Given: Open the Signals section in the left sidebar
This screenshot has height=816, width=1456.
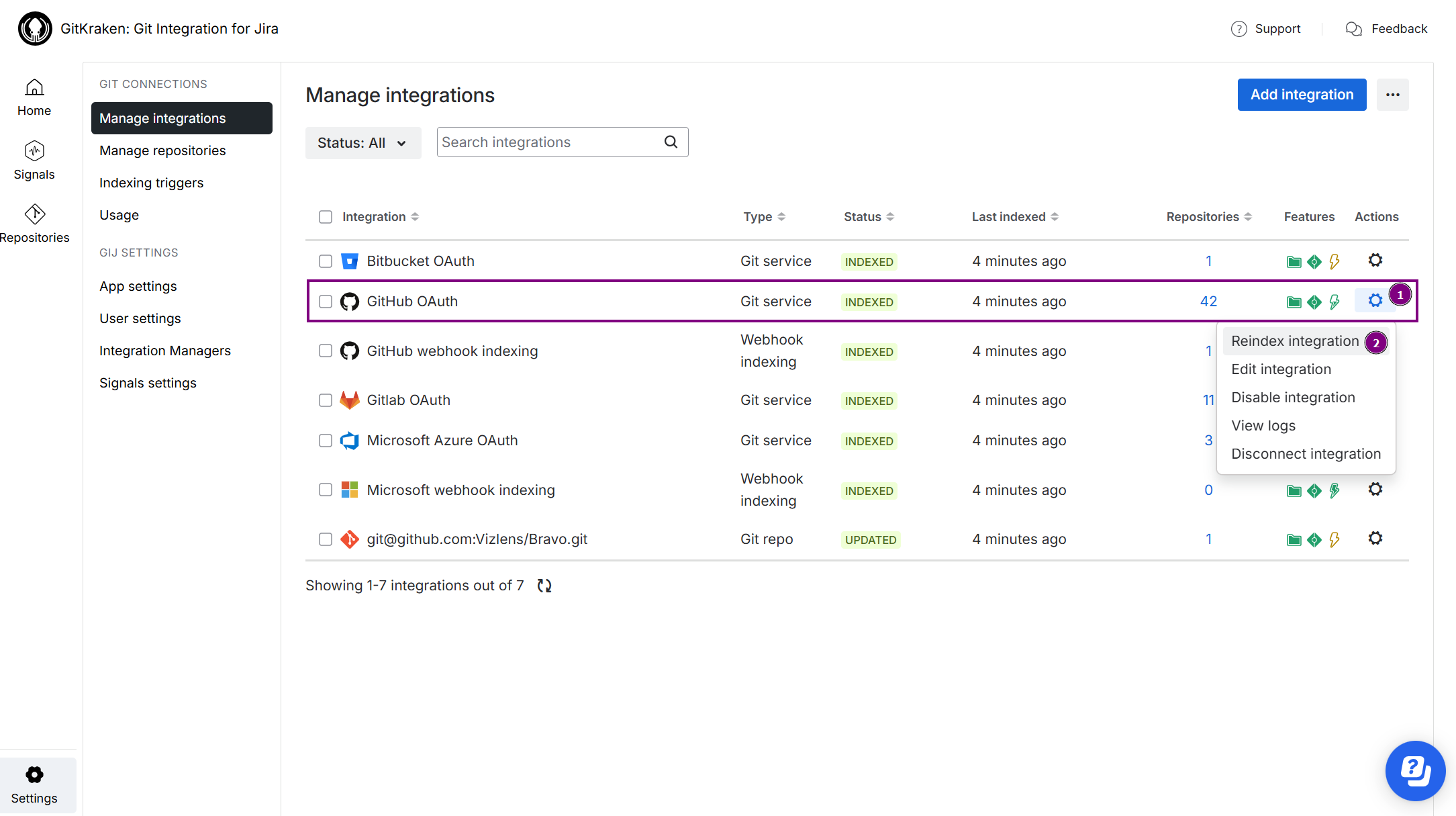Looking at the screenshot, I should click(34, 160).
